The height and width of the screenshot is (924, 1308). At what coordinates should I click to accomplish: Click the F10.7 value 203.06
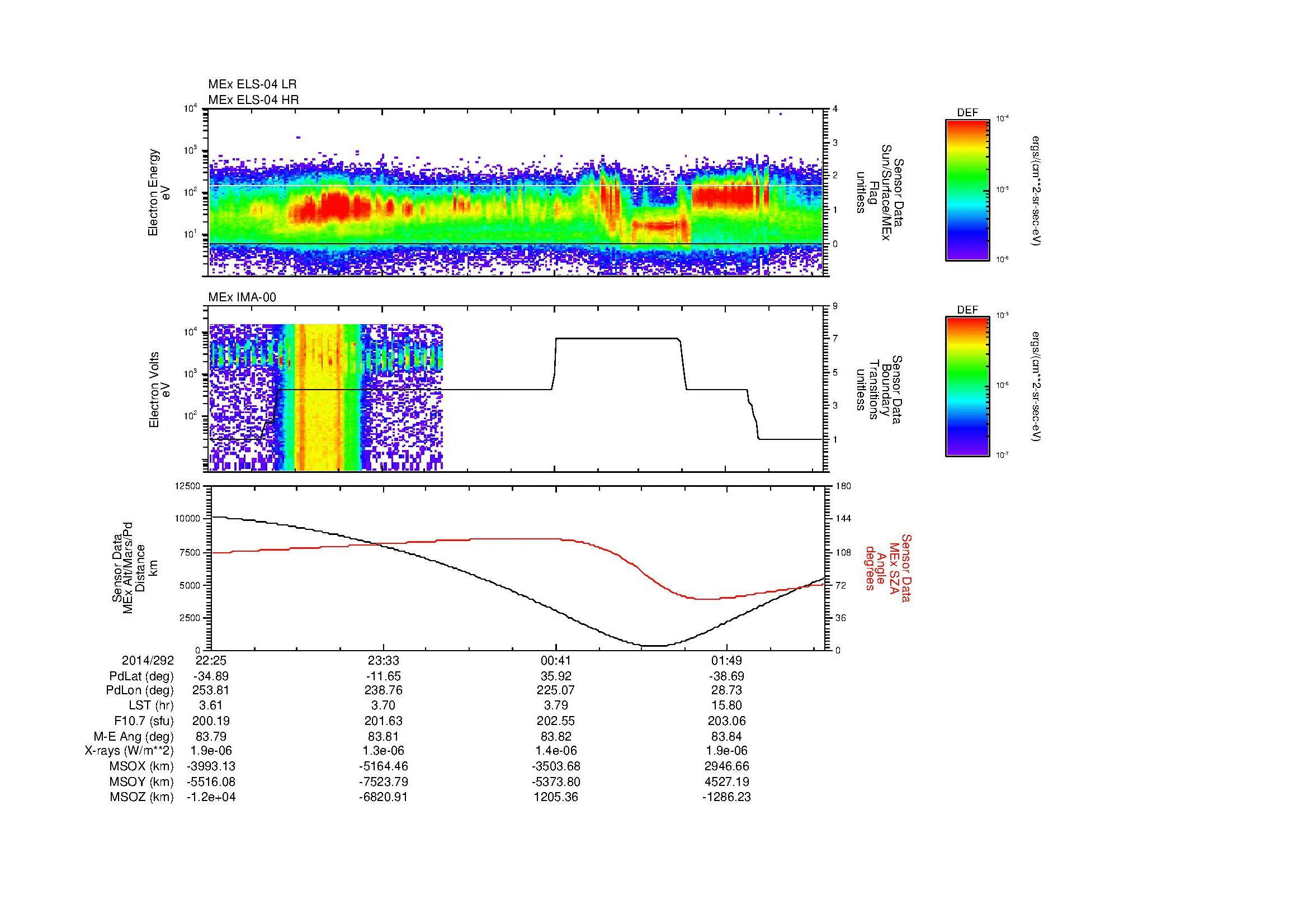[x=727, y=721]
